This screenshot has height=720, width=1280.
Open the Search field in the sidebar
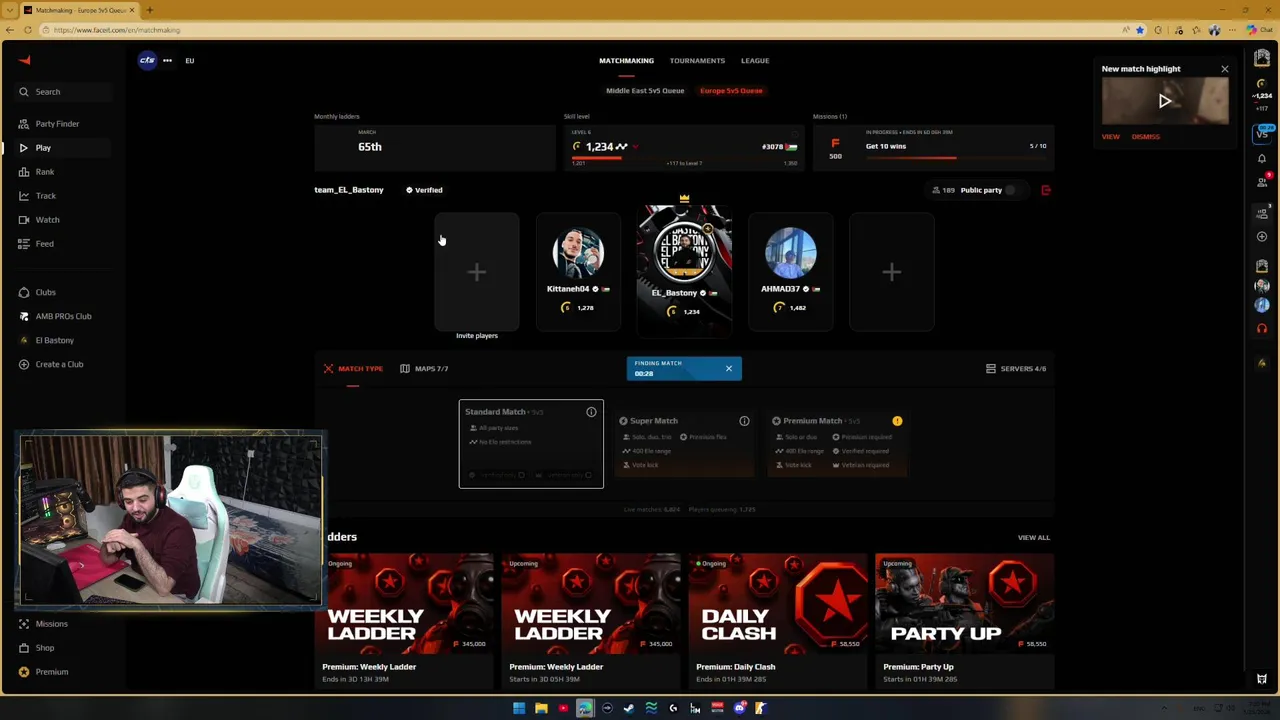(62, 92)
